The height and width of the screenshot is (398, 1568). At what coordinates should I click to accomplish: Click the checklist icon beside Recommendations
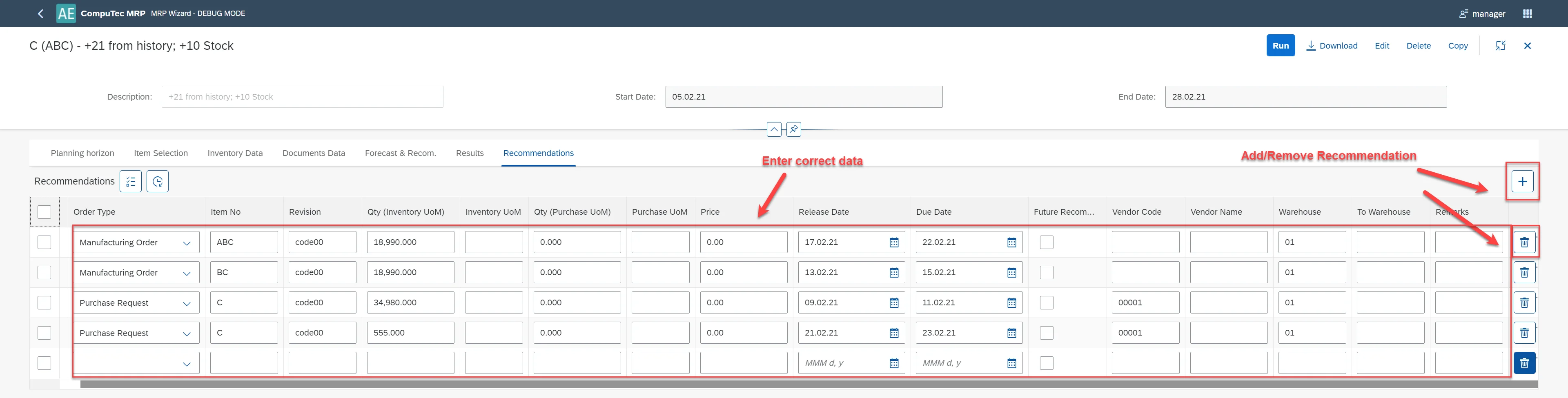point(131,181)
